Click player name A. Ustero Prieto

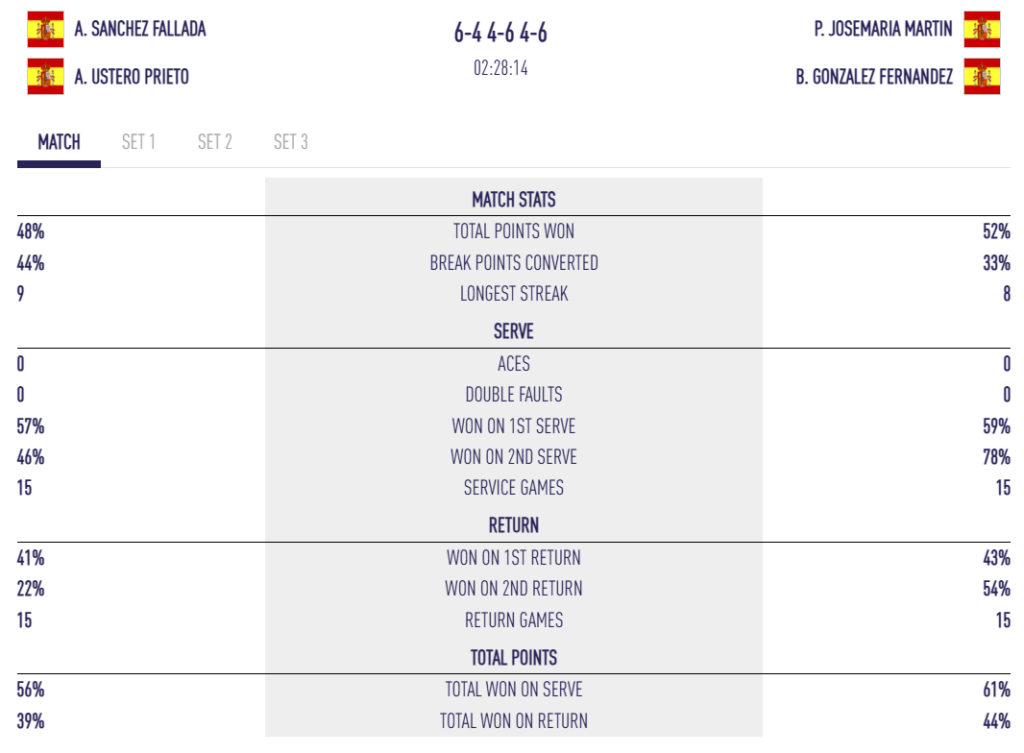coord(131,77)
